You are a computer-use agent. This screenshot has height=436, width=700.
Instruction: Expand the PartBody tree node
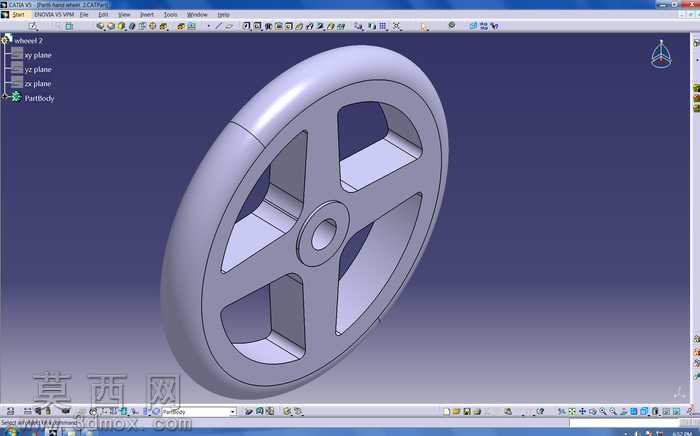pyautogui.click(x=4, y=97)
